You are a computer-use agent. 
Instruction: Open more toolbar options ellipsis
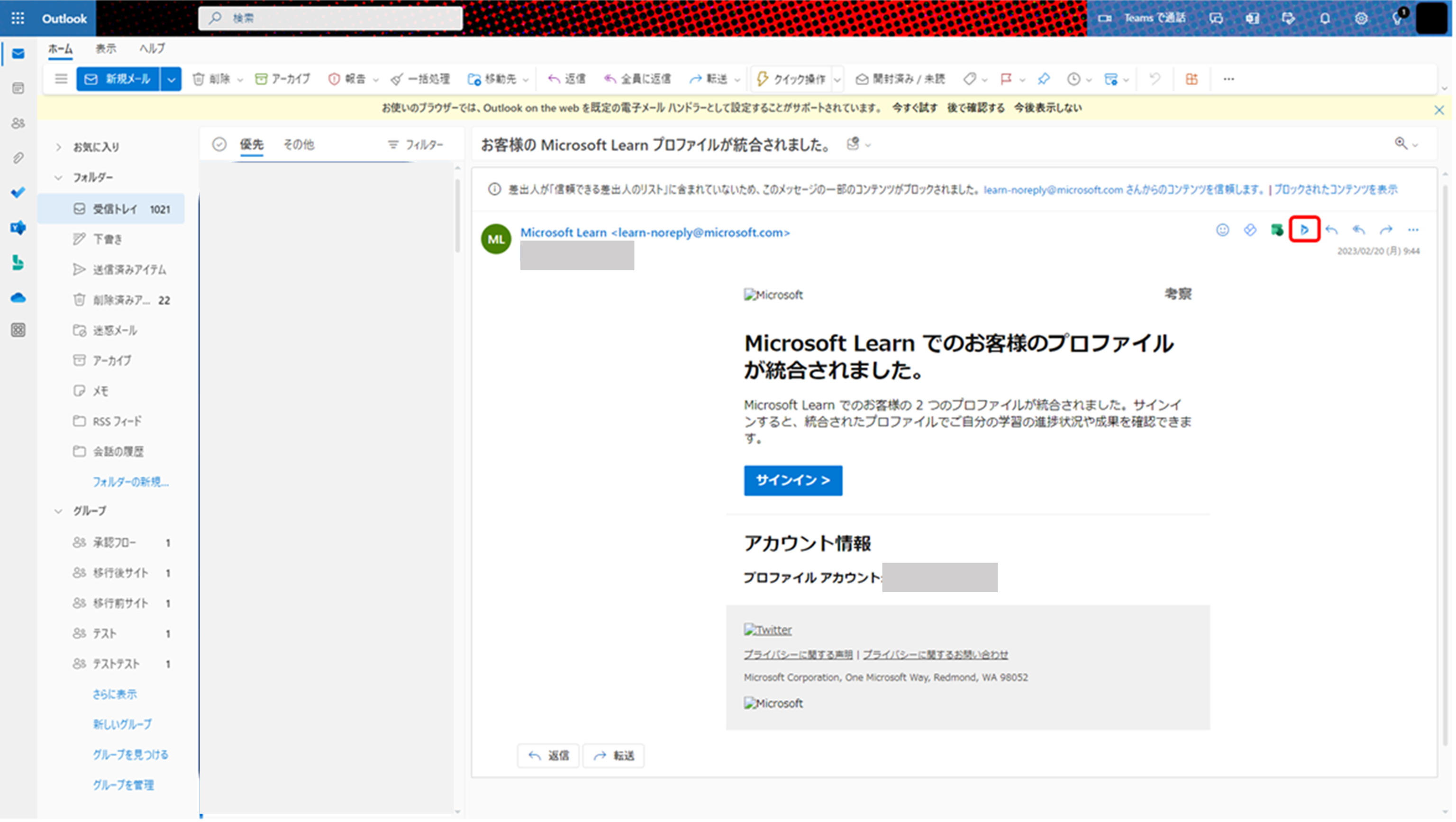point(1229,79)
